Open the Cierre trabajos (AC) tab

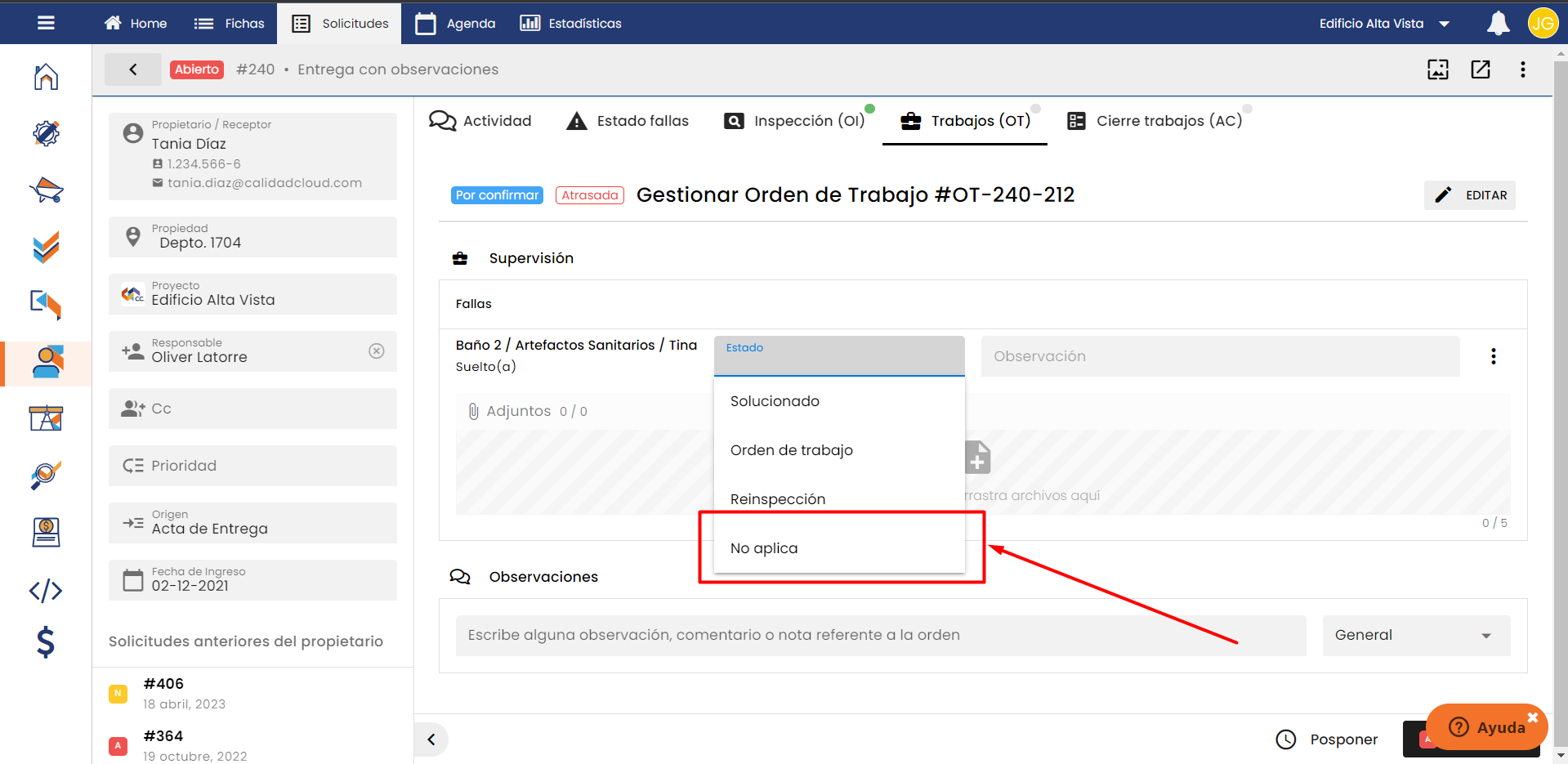coord(1155,121)
